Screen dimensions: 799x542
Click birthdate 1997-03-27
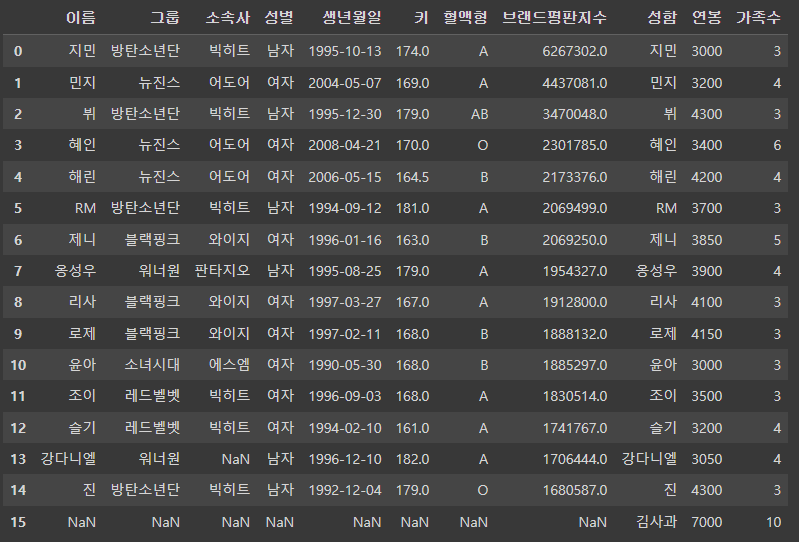345,303
